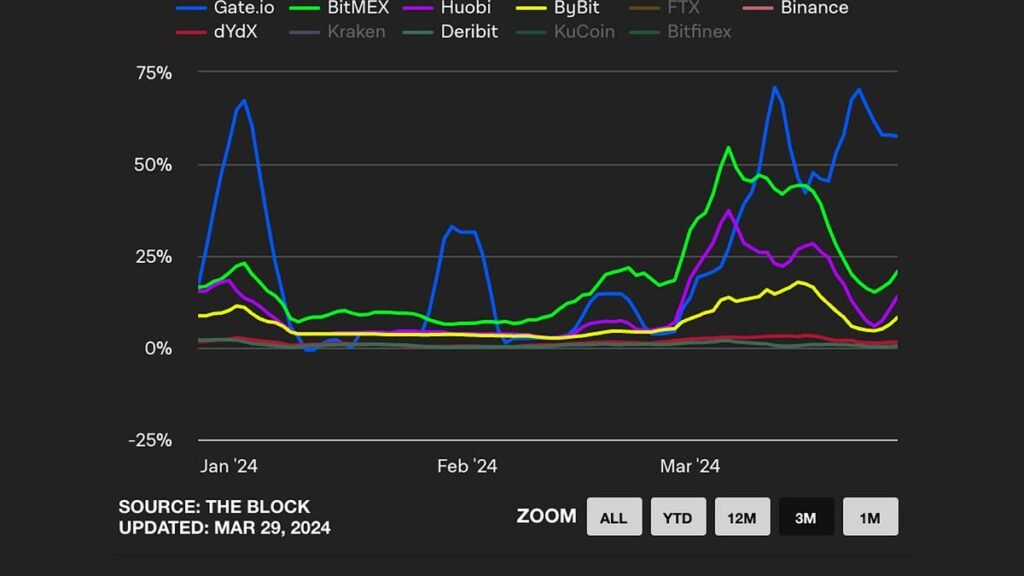Toggle the Binance legend entry

795,8
